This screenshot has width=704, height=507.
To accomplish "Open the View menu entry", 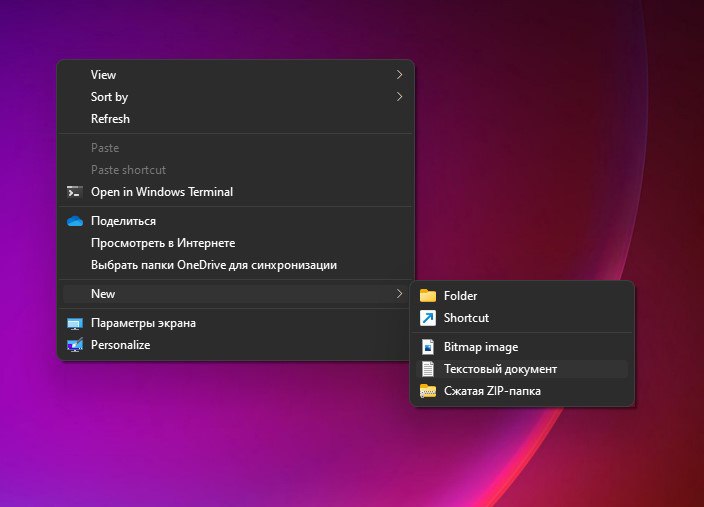I will coord(236,75).
